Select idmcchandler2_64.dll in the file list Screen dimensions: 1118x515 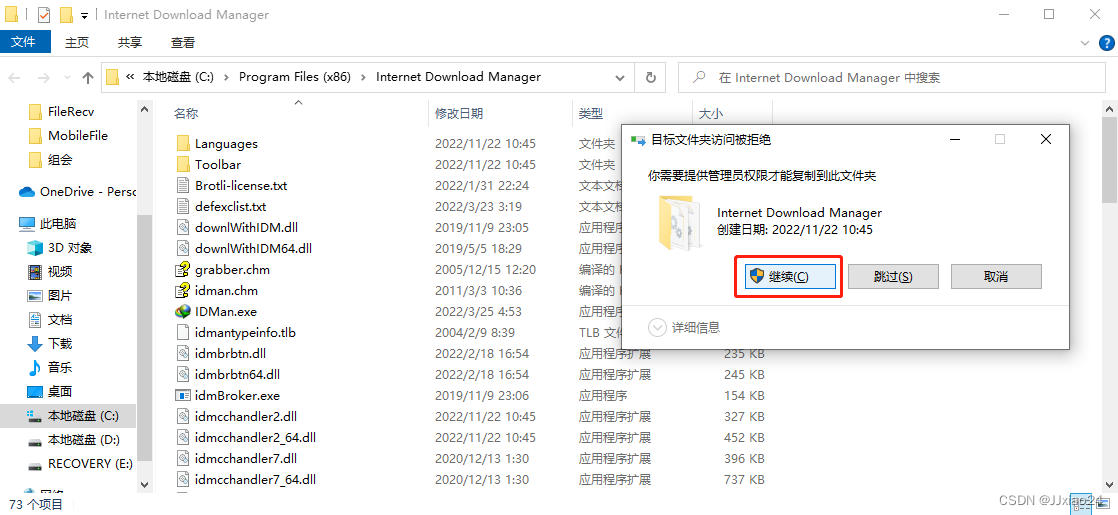point(255,437)
